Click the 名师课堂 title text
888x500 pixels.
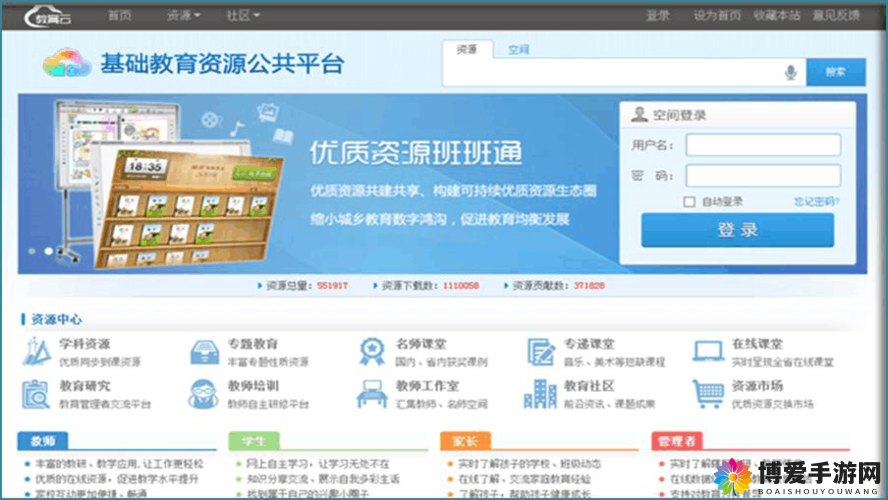[x=421, y=344]
